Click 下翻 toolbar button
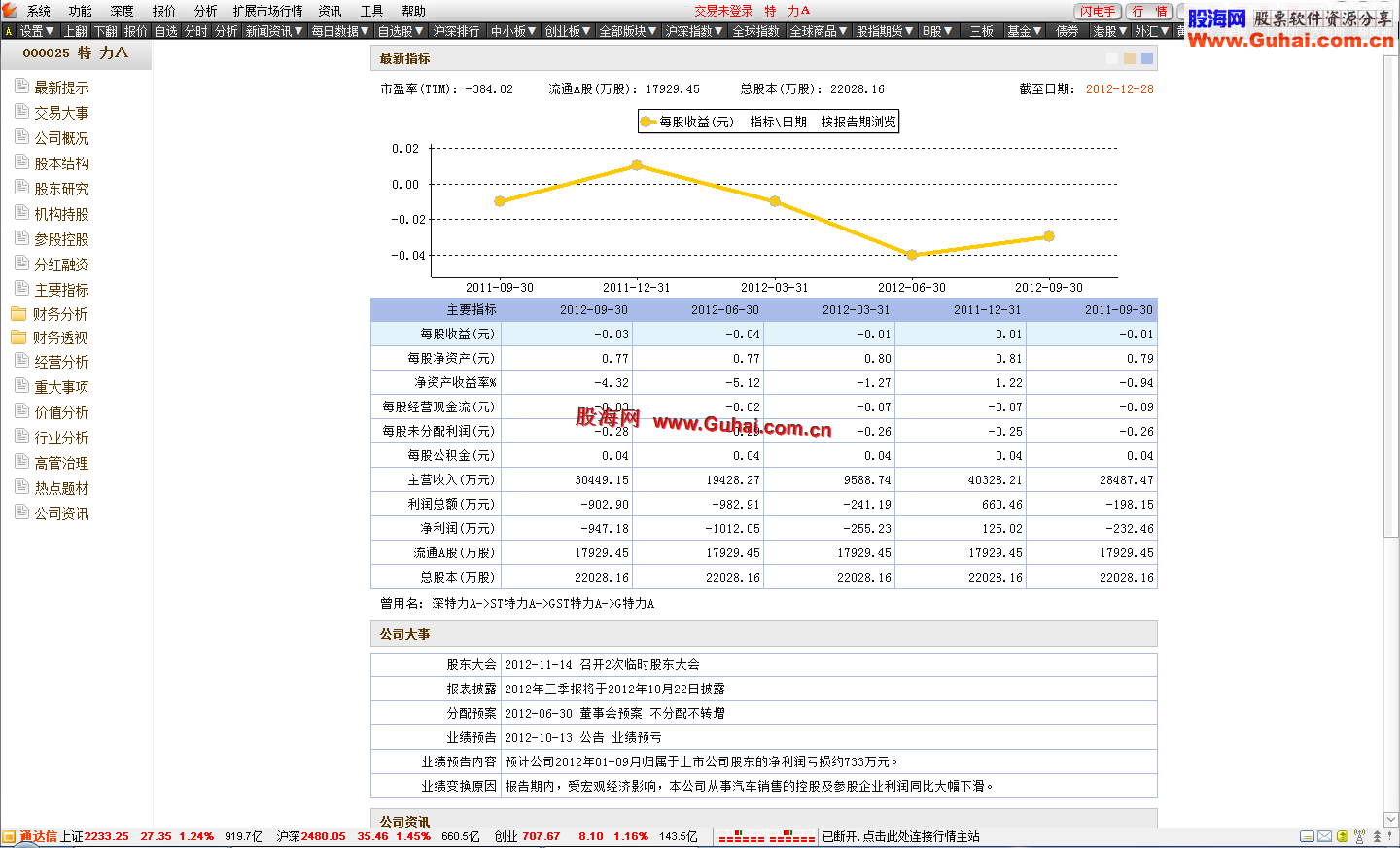The height and width of the screenshot is (848, 1400). (x=106, y=31)
